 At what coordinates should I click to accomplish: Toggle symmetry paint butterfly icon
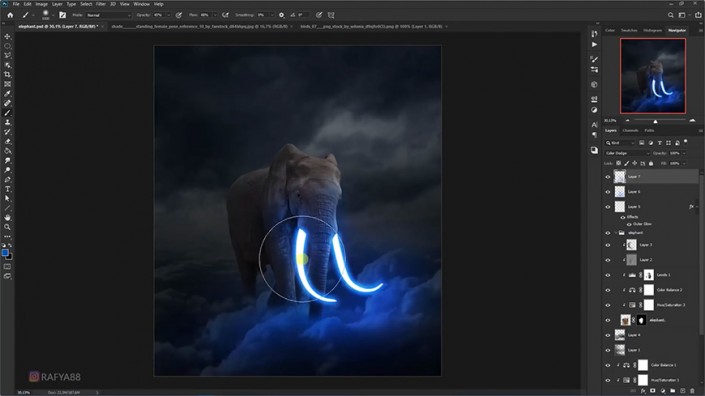[331, 15]
